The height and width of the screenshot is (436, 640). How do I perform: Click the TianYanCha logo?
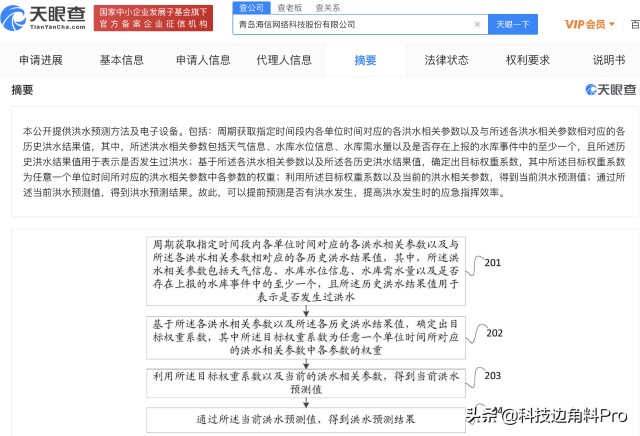tap(43, 18)
